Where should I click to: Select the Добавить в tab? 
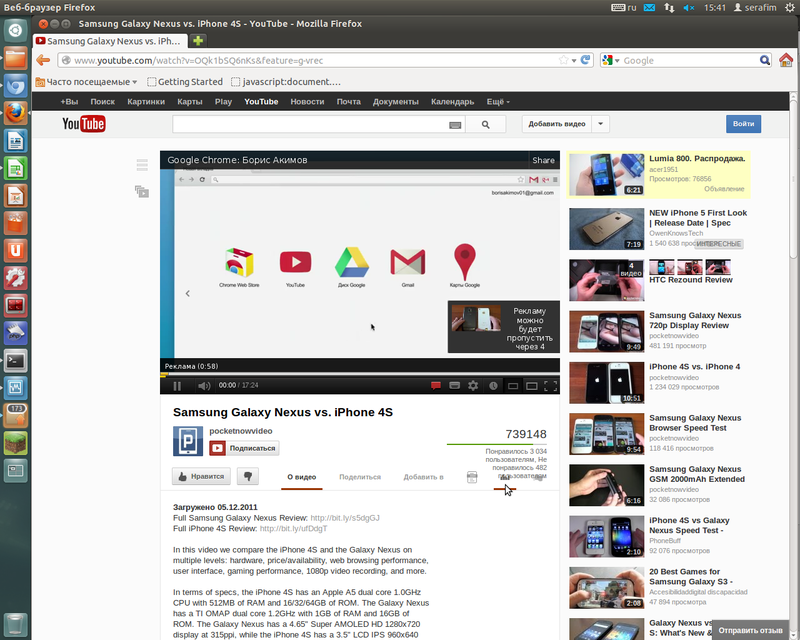point(423,477)
